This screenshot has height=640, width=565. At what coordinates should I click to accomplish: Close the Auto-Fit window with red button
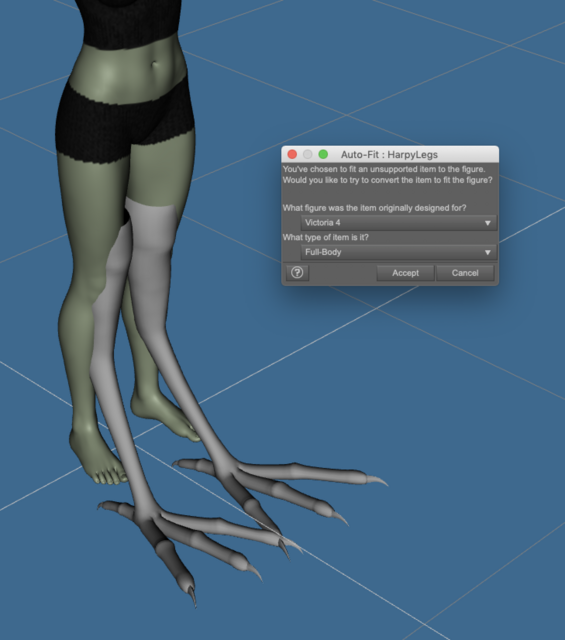(292, 154)
